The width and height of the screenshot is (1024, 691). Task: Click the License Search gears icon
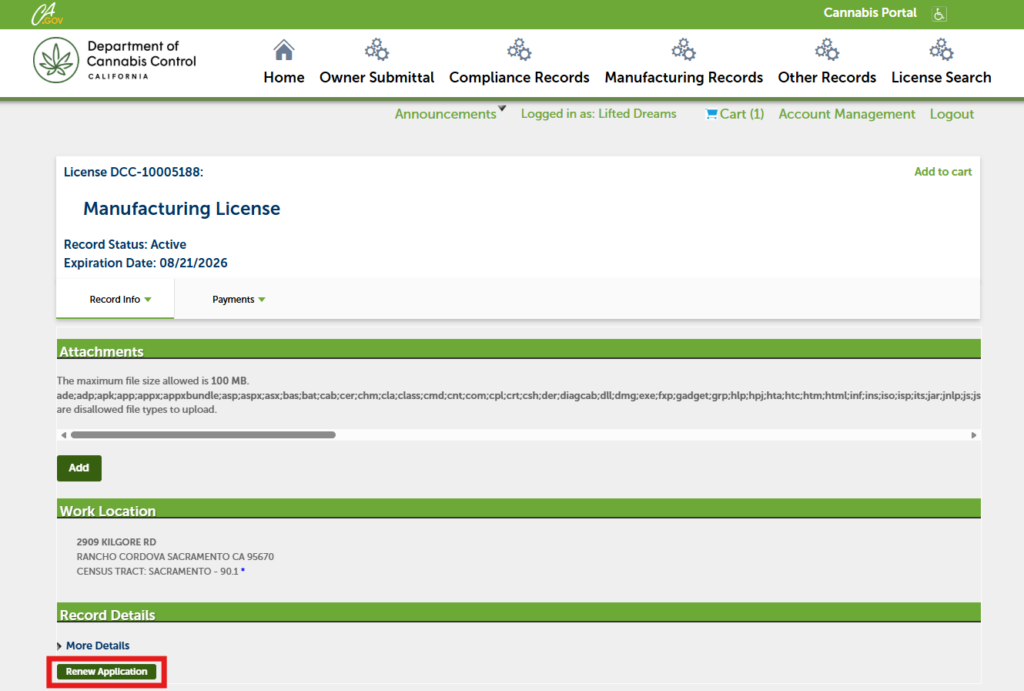click(x=941, y=50)
